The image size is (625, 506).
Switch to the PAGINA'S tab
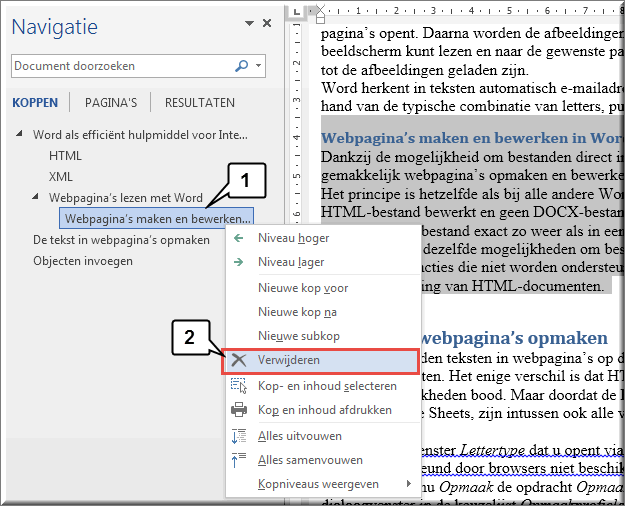tap(111, 102)
